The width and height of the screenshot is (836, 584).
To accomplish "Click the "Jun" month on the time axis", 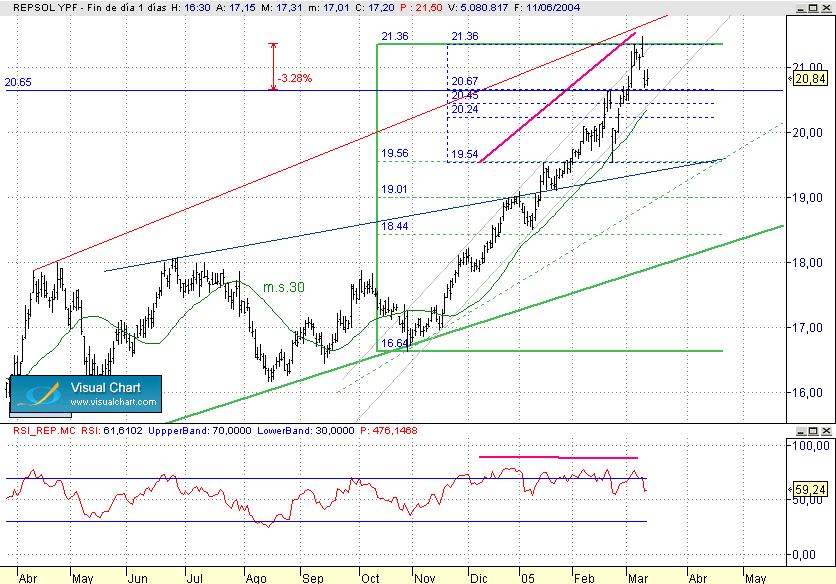I will (x=138, y=578).
